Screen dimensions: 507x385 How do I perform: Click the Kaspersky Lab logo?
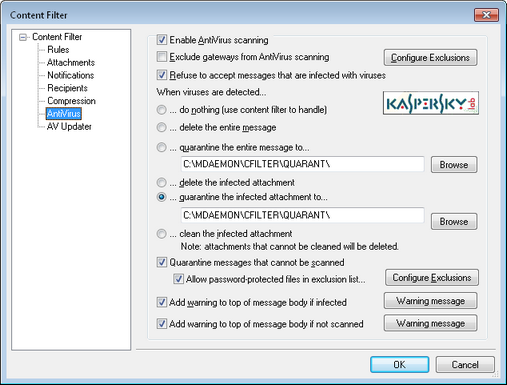tap(431, 103)
